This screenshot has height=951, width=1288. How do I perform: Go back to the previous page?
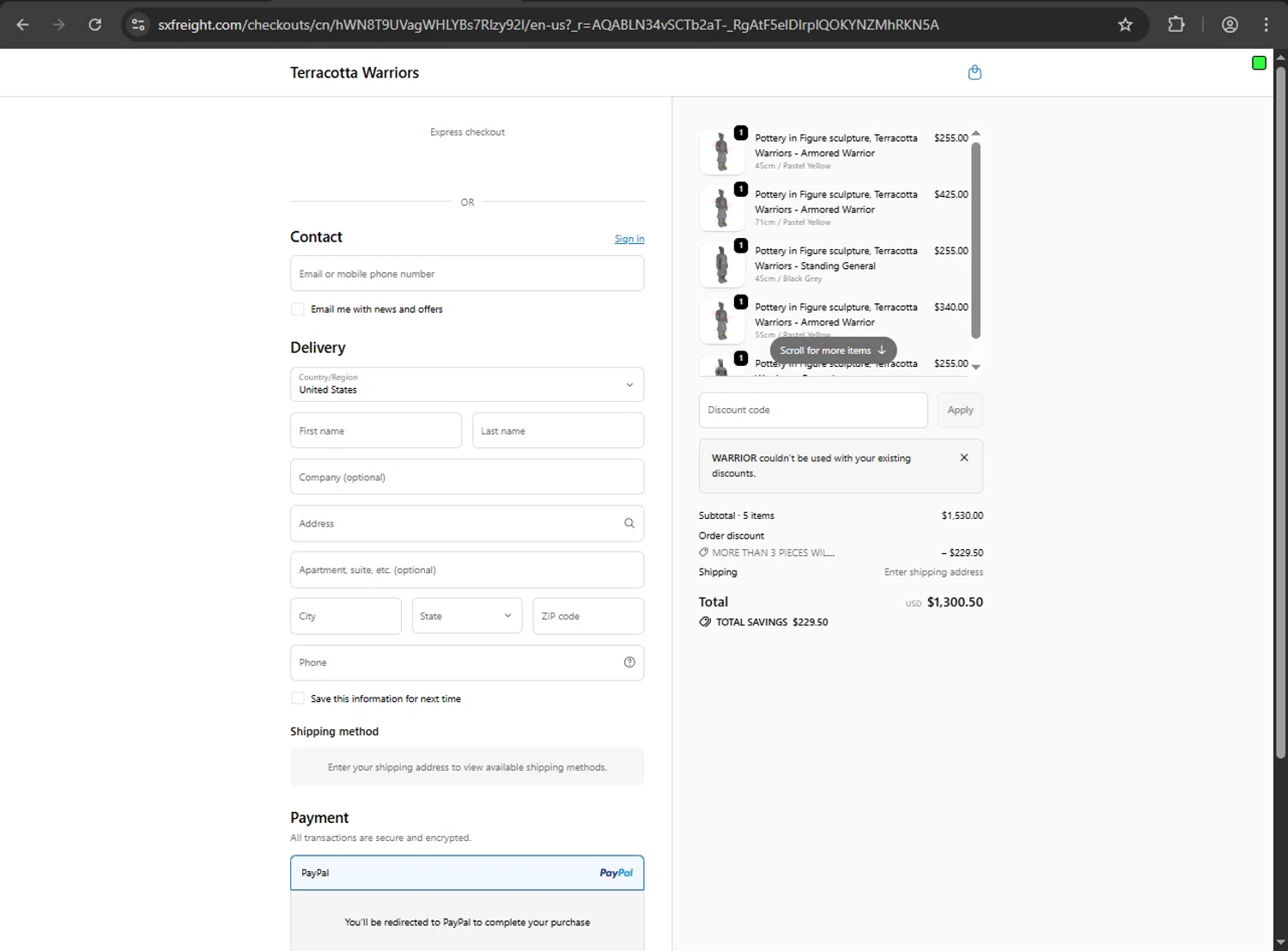tap(23, 25)
